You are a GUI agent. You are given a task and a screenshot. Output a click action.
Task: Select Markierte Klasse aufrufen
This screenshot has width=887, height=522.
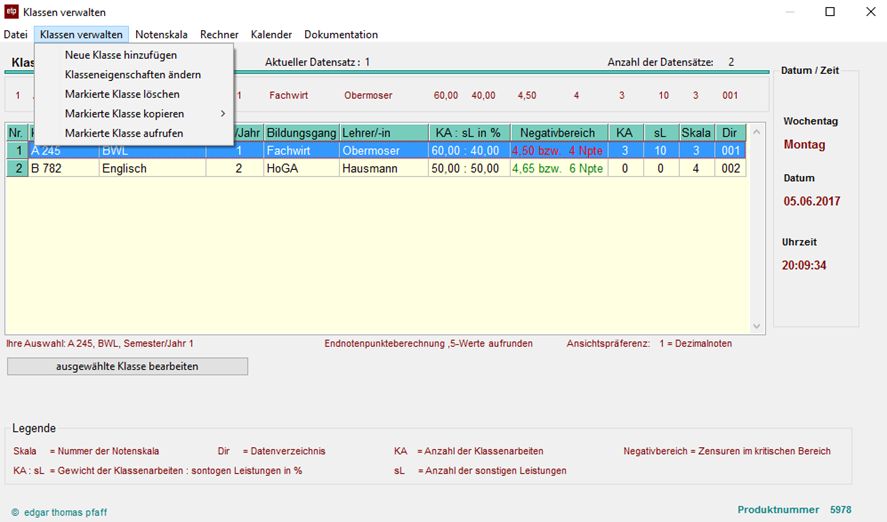click(x=124, y=133)
